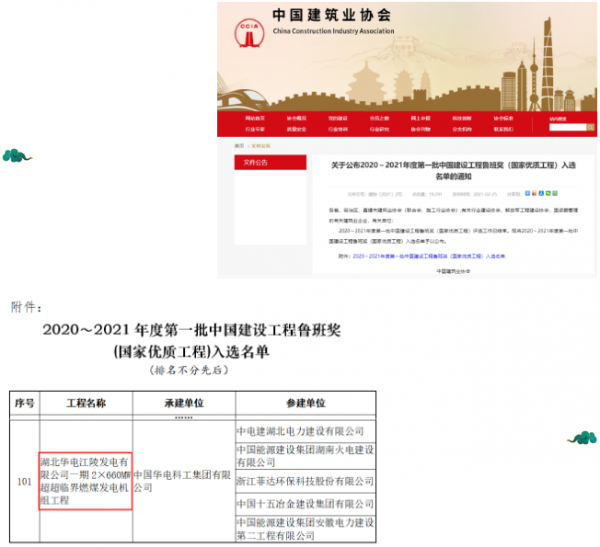
Task: Click the site search input box
Action: [x=568, y=127]
